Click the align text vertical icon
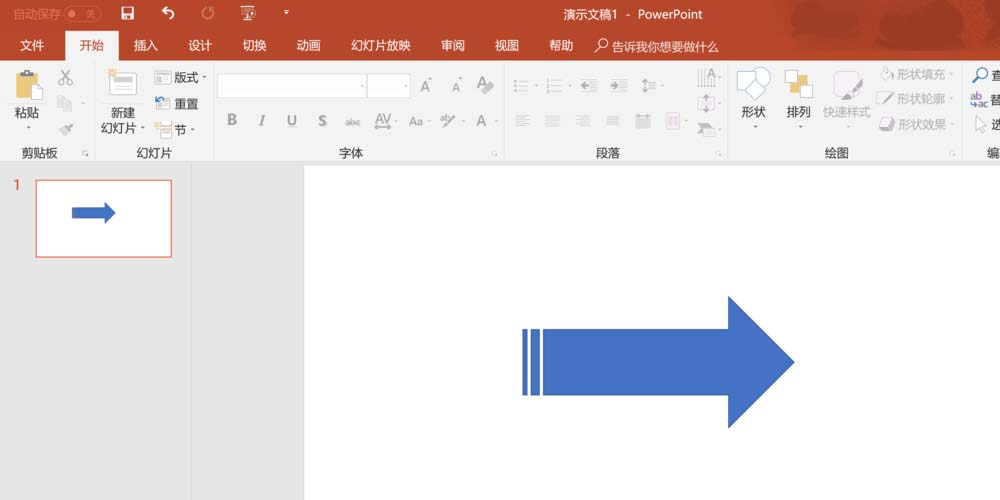 click(709, 103)
